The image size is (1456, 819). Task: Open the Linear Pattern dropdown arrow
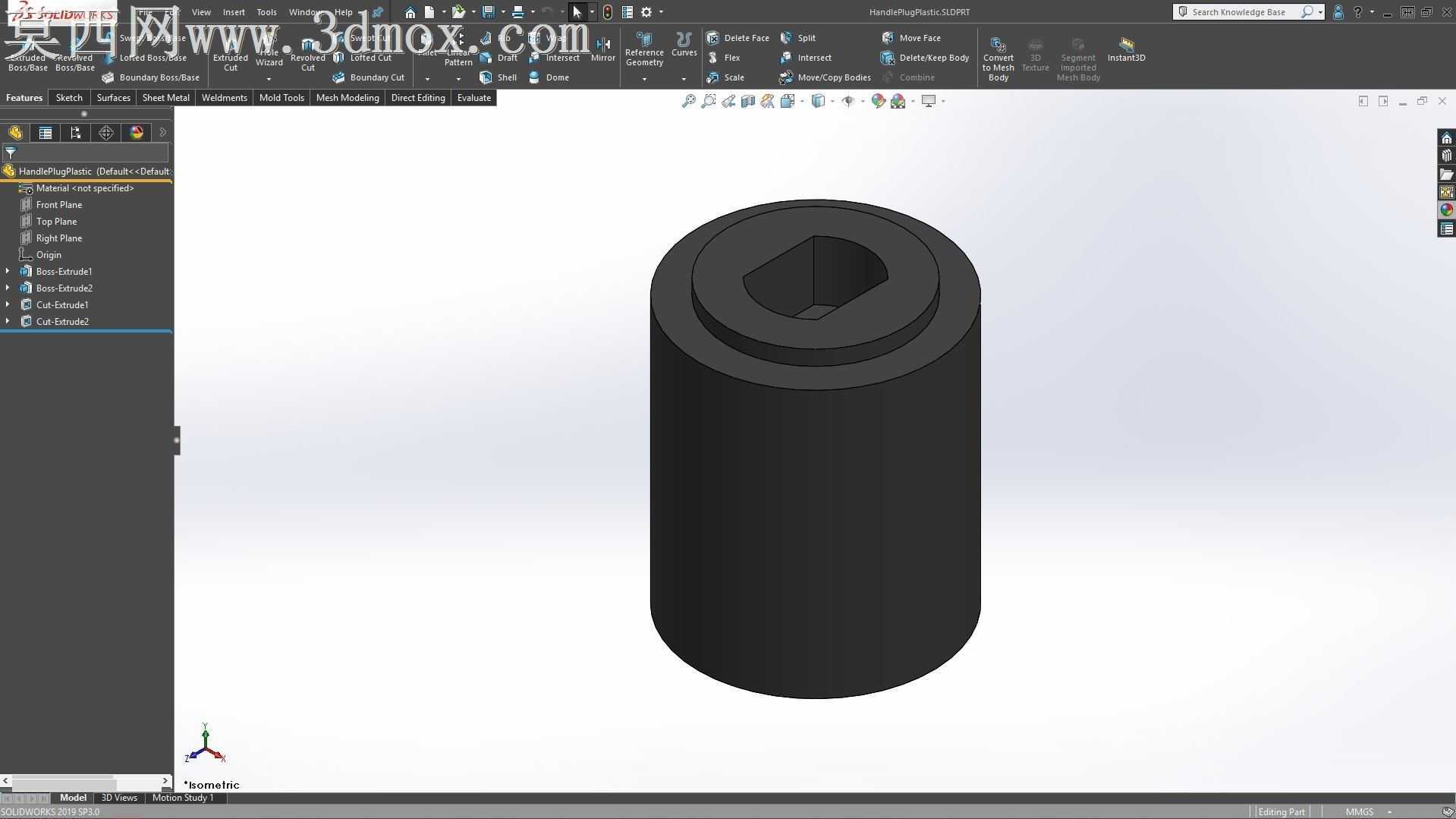tap(458, 79)
